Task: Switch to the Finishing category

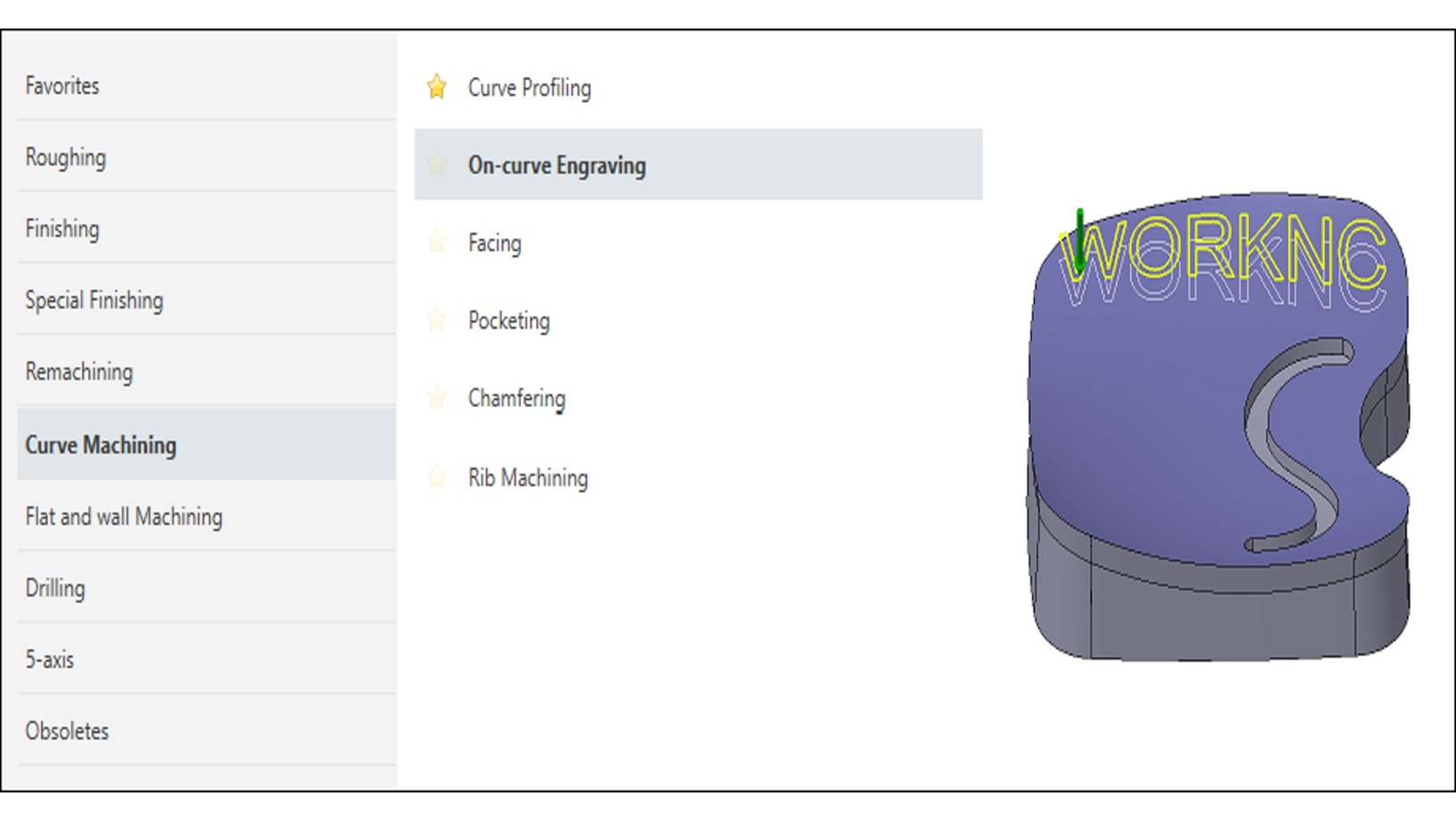Action: click(62, 228)
